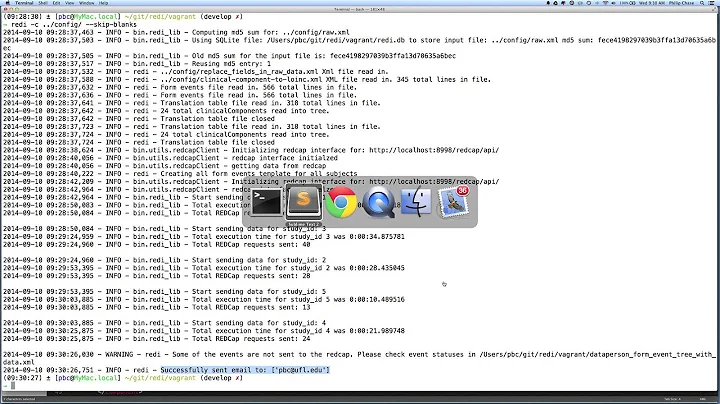Screen dimensions: 720x404
Task: Open the Help menu
Action: (103, 3)
